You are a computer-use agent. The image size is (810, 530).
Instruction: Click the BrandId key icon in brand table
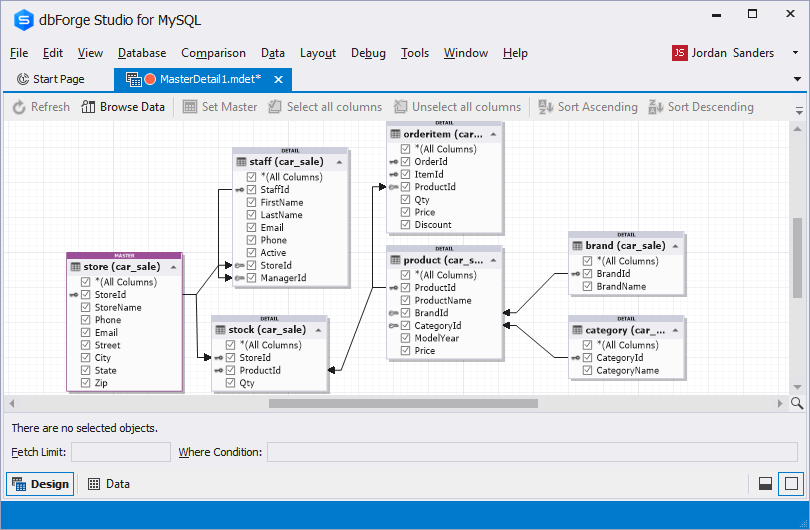575,274
